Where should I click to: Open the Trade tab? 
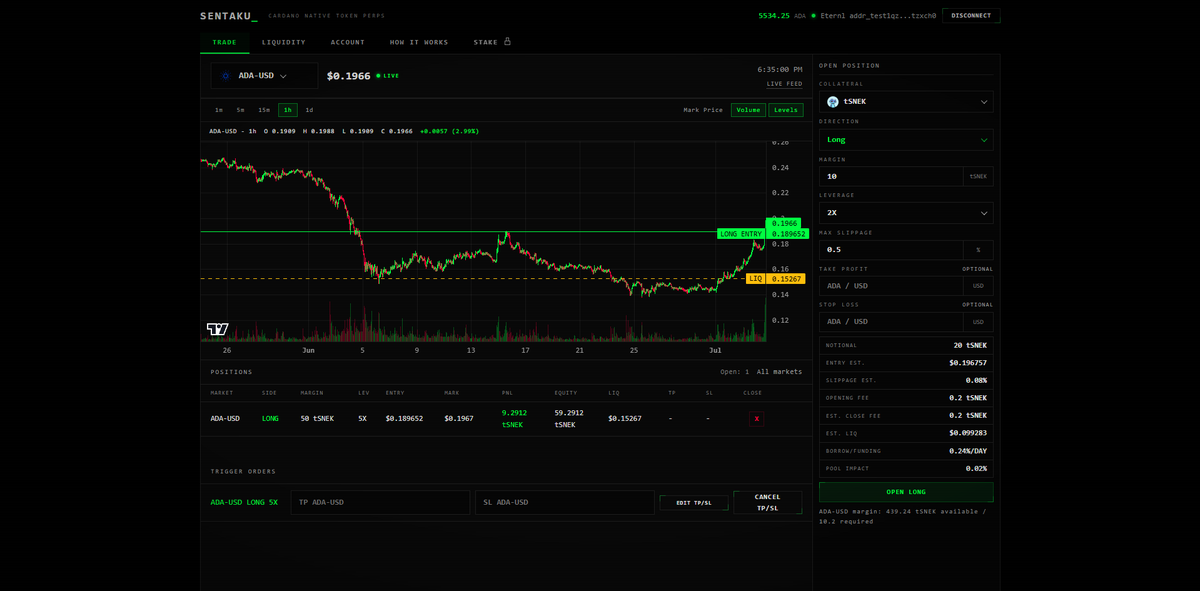[224, 42]
